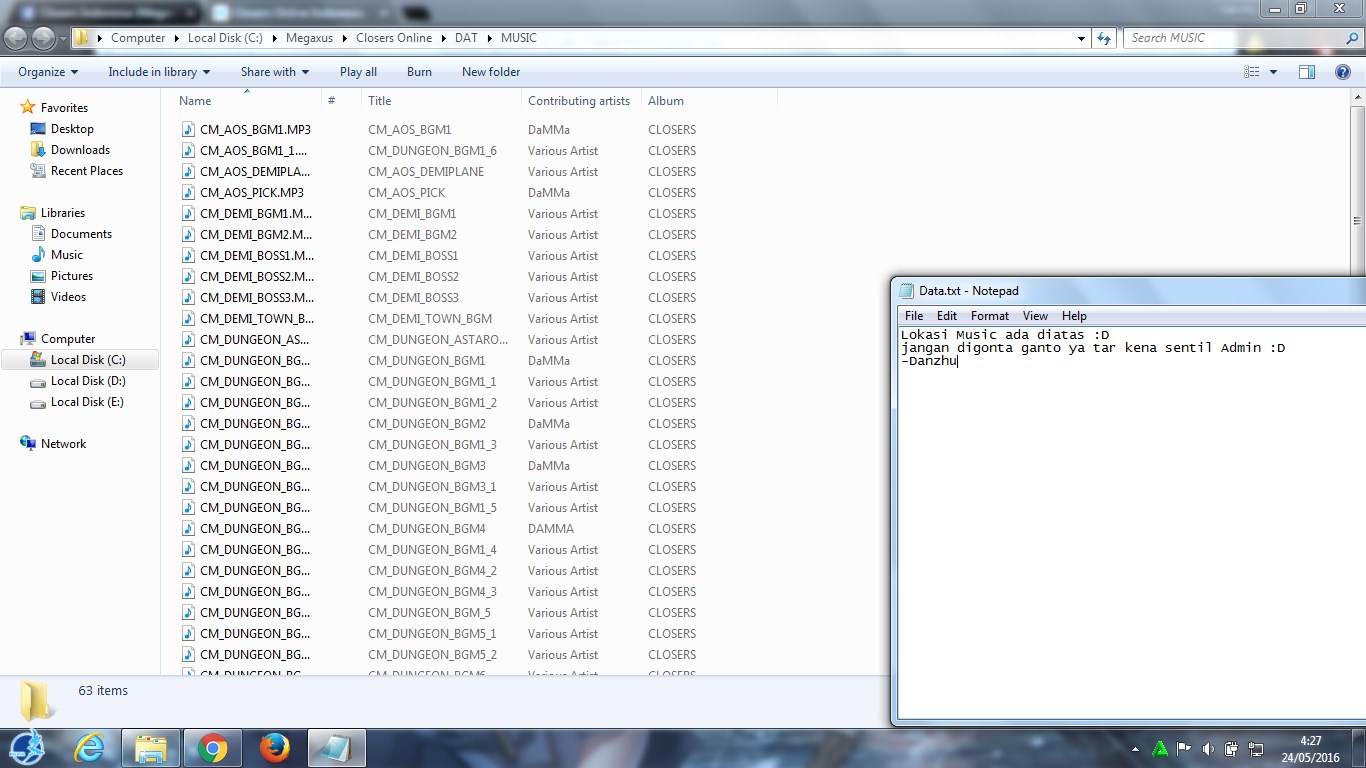The image size is (1366, 768).
Task: Click the Forward navigation arrow in Explorer
Action: 44,38
